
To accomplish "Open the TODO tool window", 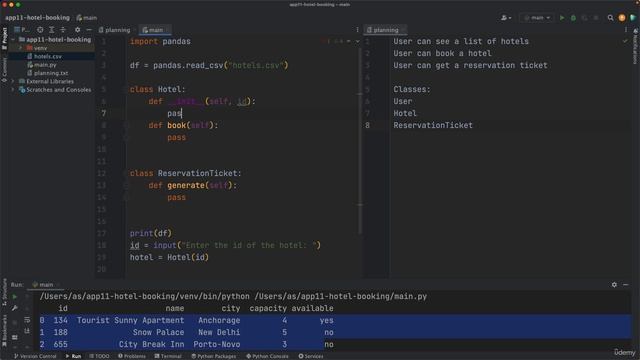I will [x=99, y=356].
